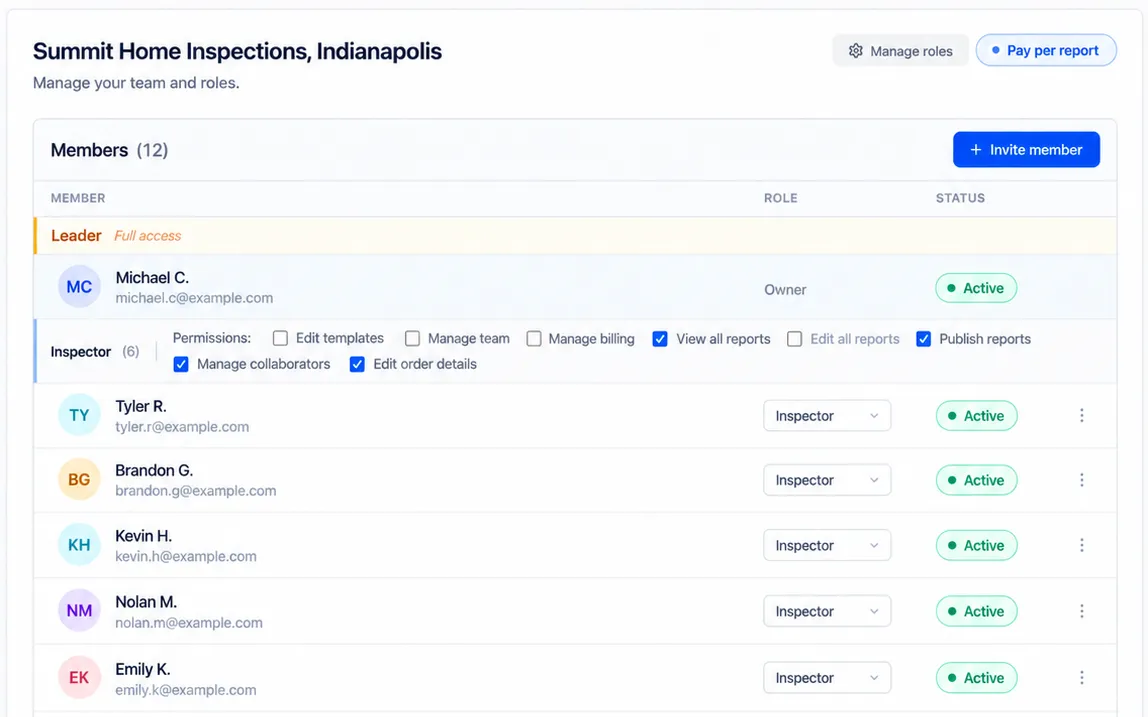Enable the Edit templates permission
This screenshot has width=1148, height=717.
pyautogui.click(x=280, y=338)
